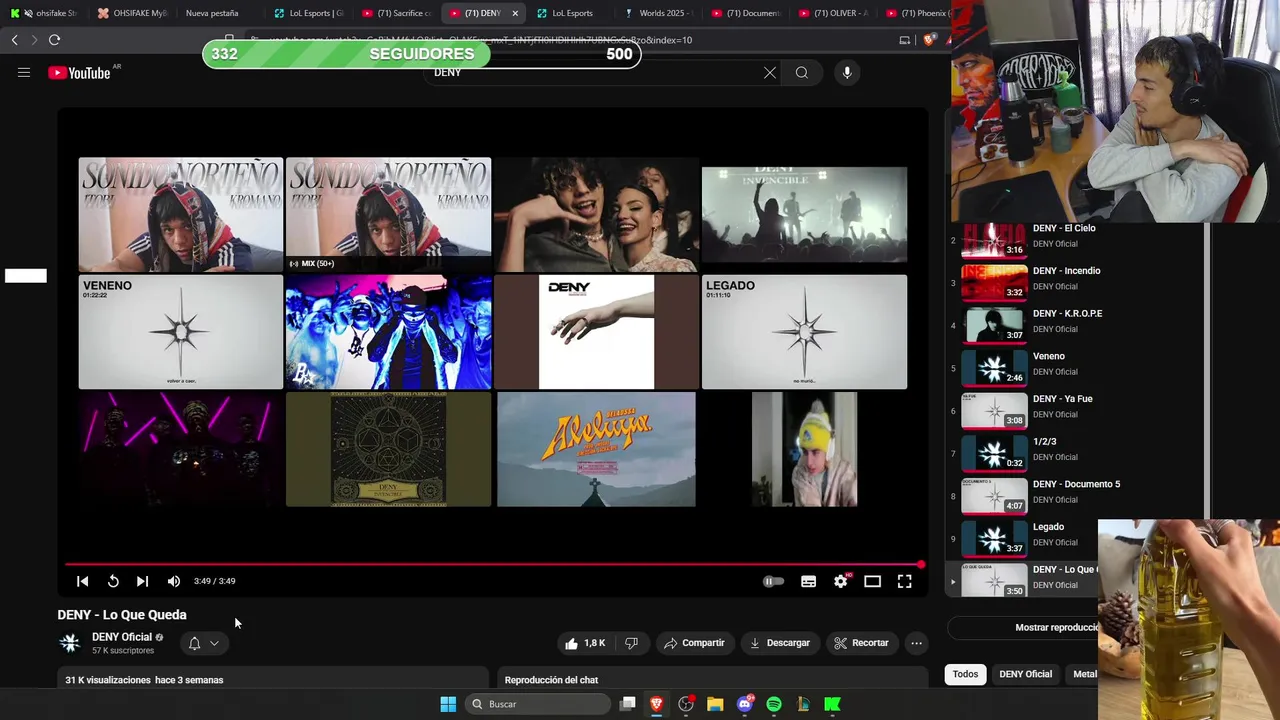1280x720 pixels.
Task: Run search with the magnifier button
Action: 802,73
